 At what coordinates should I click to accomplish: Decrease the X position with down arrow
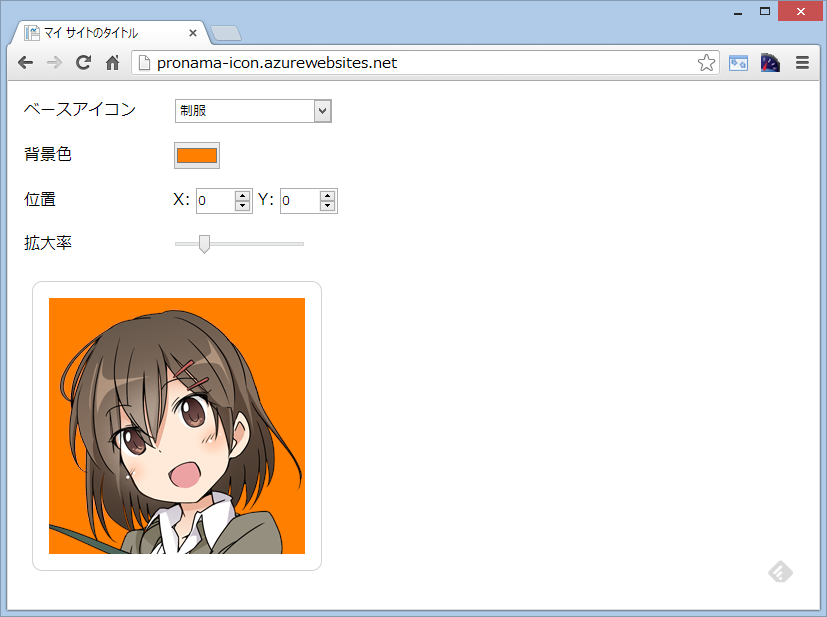coord(242,206)
